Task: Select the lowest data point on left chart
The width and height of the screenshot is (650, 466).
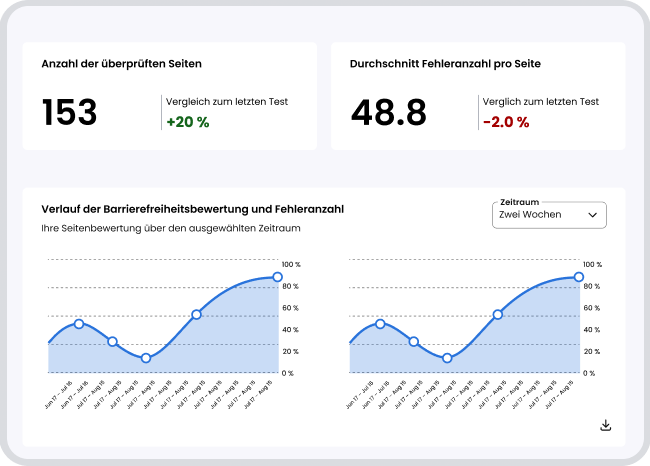Action: click(146, 358)
